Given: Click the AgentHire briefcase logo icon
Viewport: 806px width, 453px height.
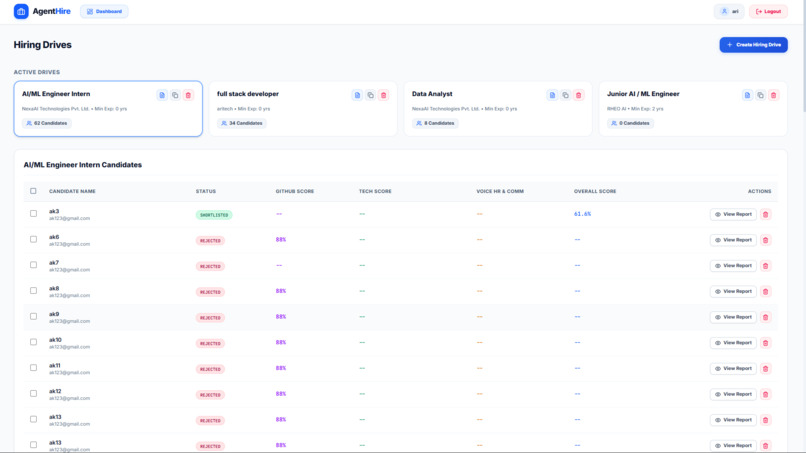Looking at the screenshot, I should [x=21, y=11].
